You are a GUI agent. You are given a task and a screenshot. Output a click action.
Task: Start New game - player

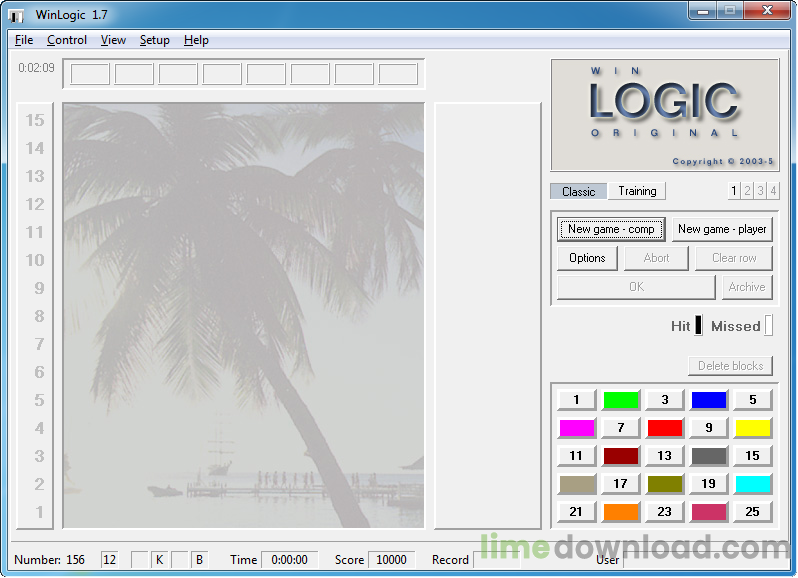tap(722, 229)
